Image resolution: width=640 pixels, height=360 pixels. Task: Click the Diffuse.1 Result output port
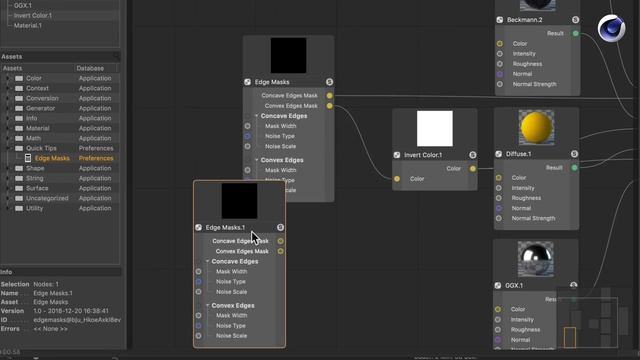(x=574, y=168)
